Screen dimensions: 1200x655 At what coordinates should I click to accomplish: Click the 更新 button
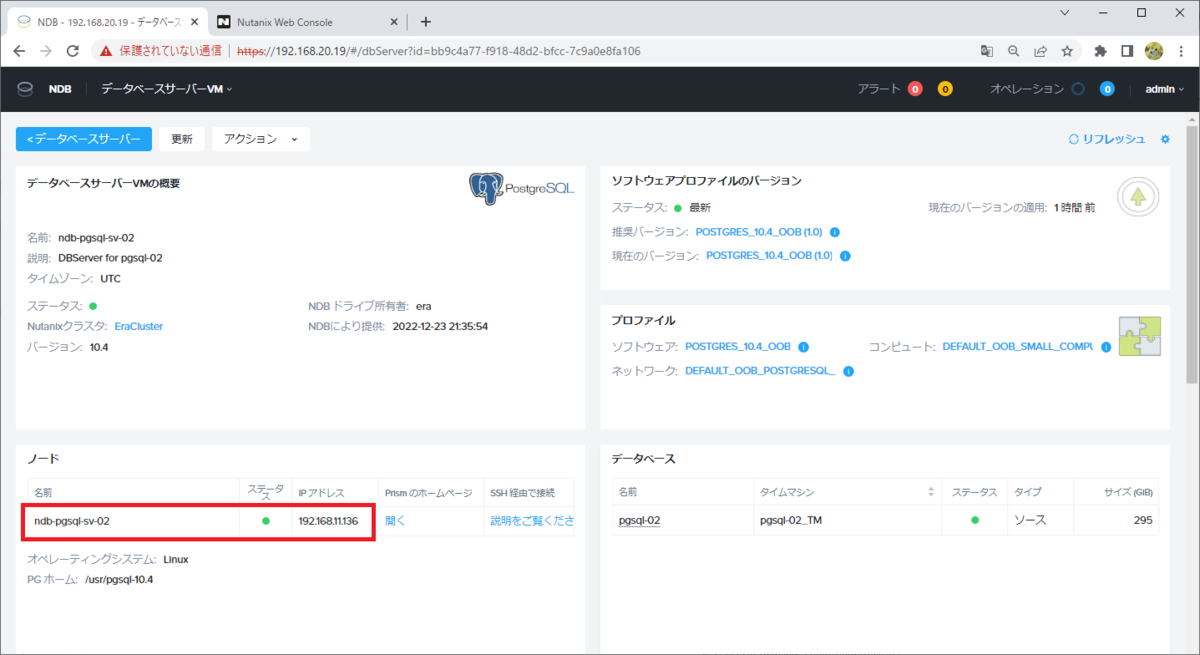point(182,139)
